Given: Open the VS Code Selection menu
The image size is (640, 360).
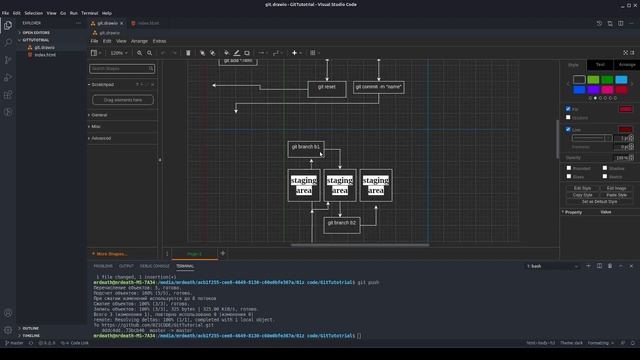Looking at the screenshot, I should (x=33, y=13).
